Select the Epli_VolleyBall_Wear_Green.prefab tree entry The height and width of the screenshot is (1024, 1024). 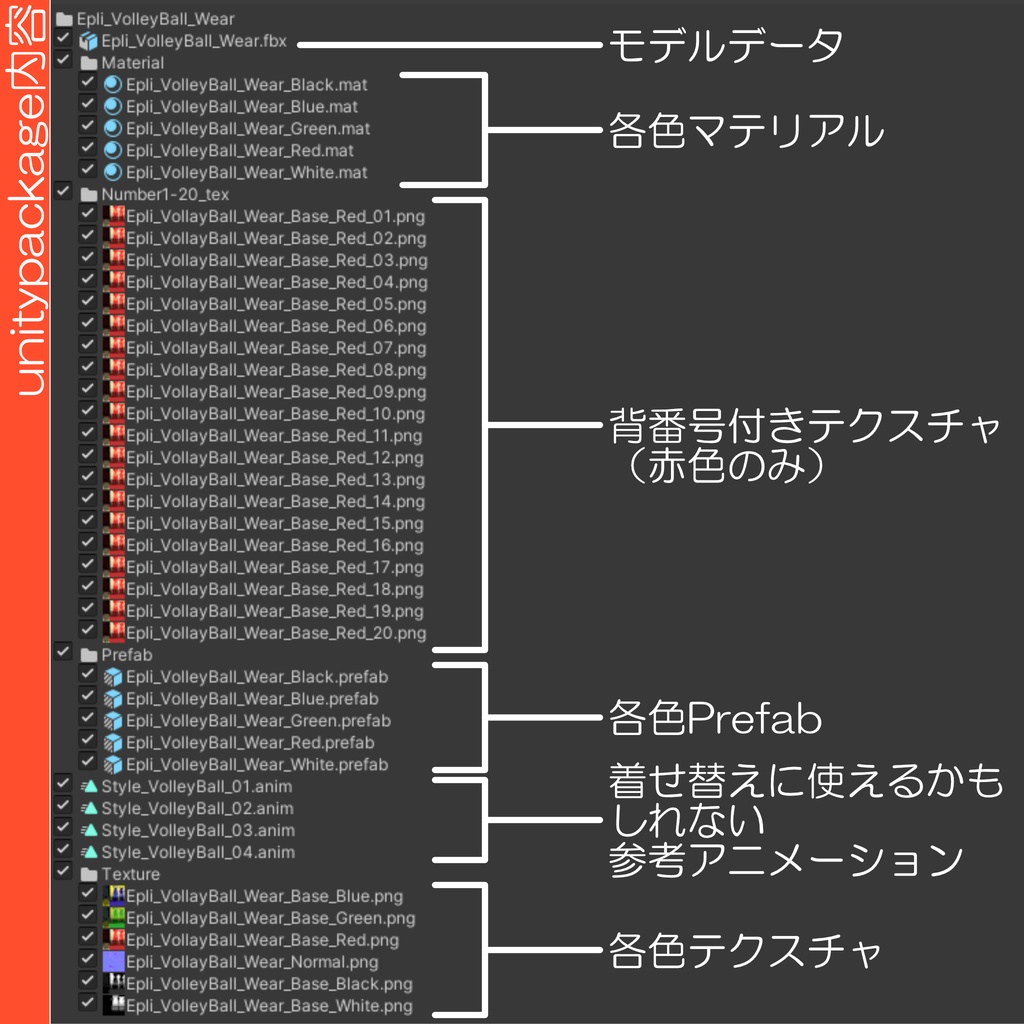tap(250, 720)
